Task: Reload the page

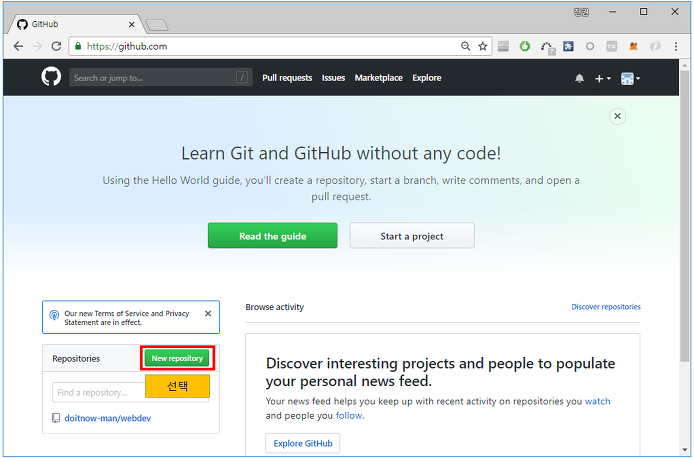Action: 56,46
